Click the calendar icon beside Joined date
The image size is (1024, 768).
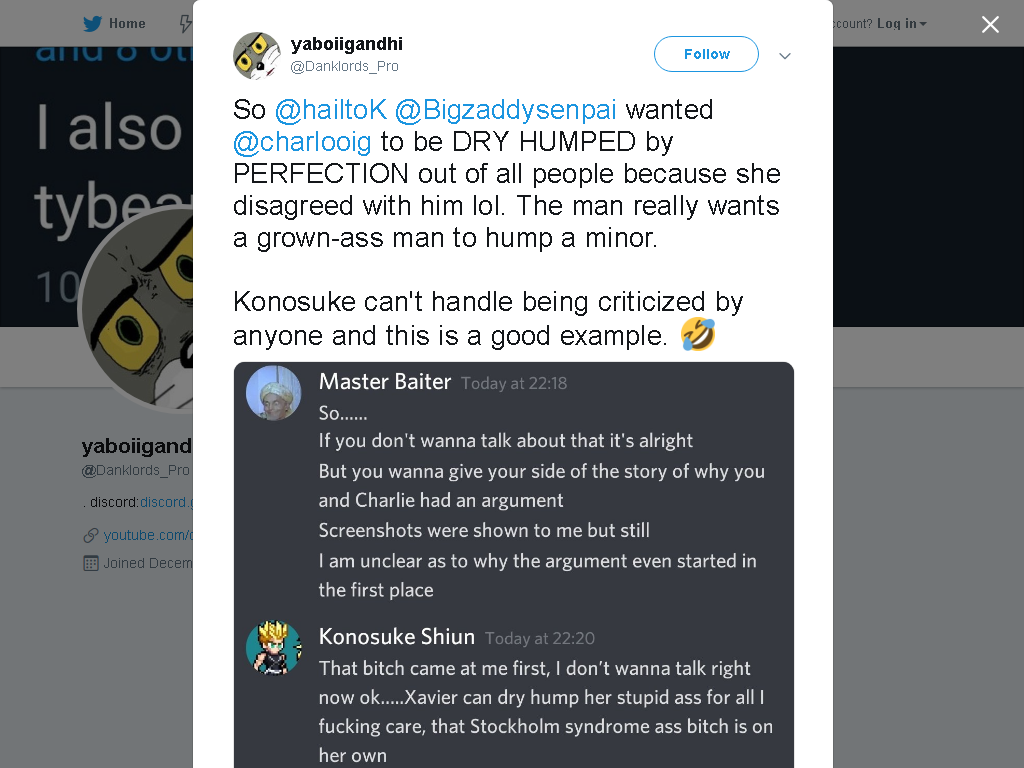pos(91,563)
